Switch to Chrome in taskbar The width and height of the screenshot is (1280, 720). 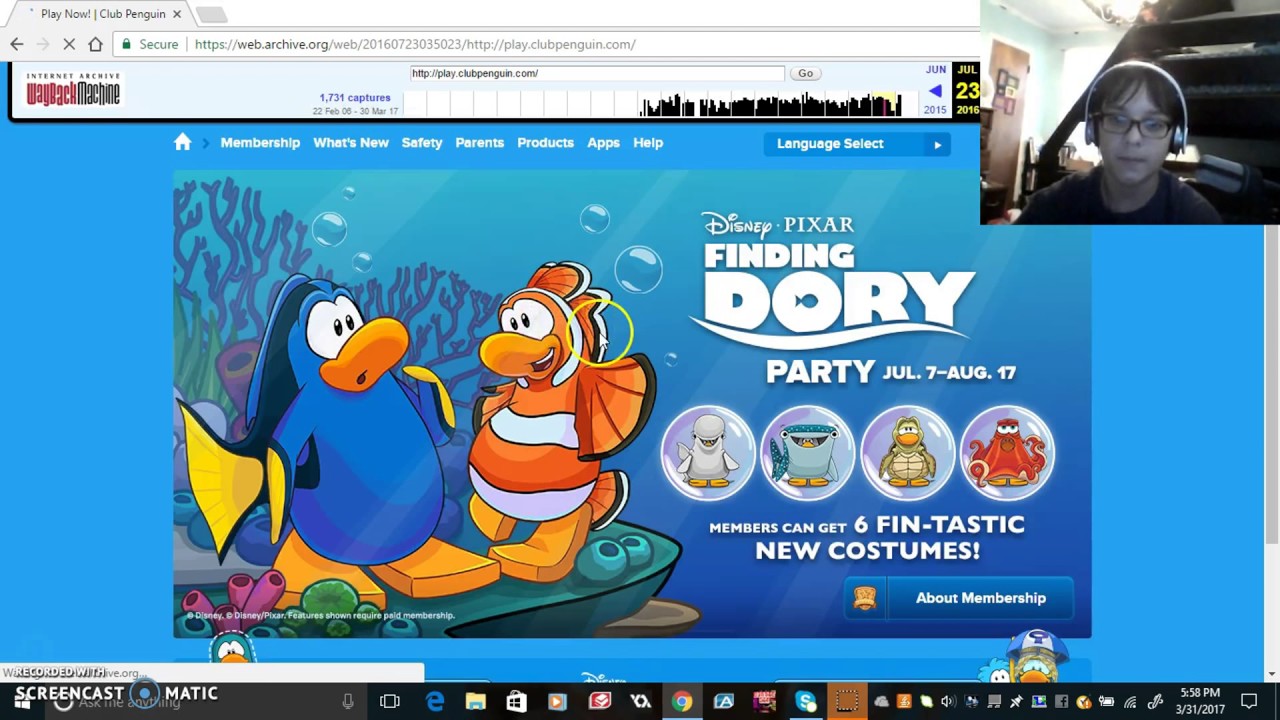[681, 702]
